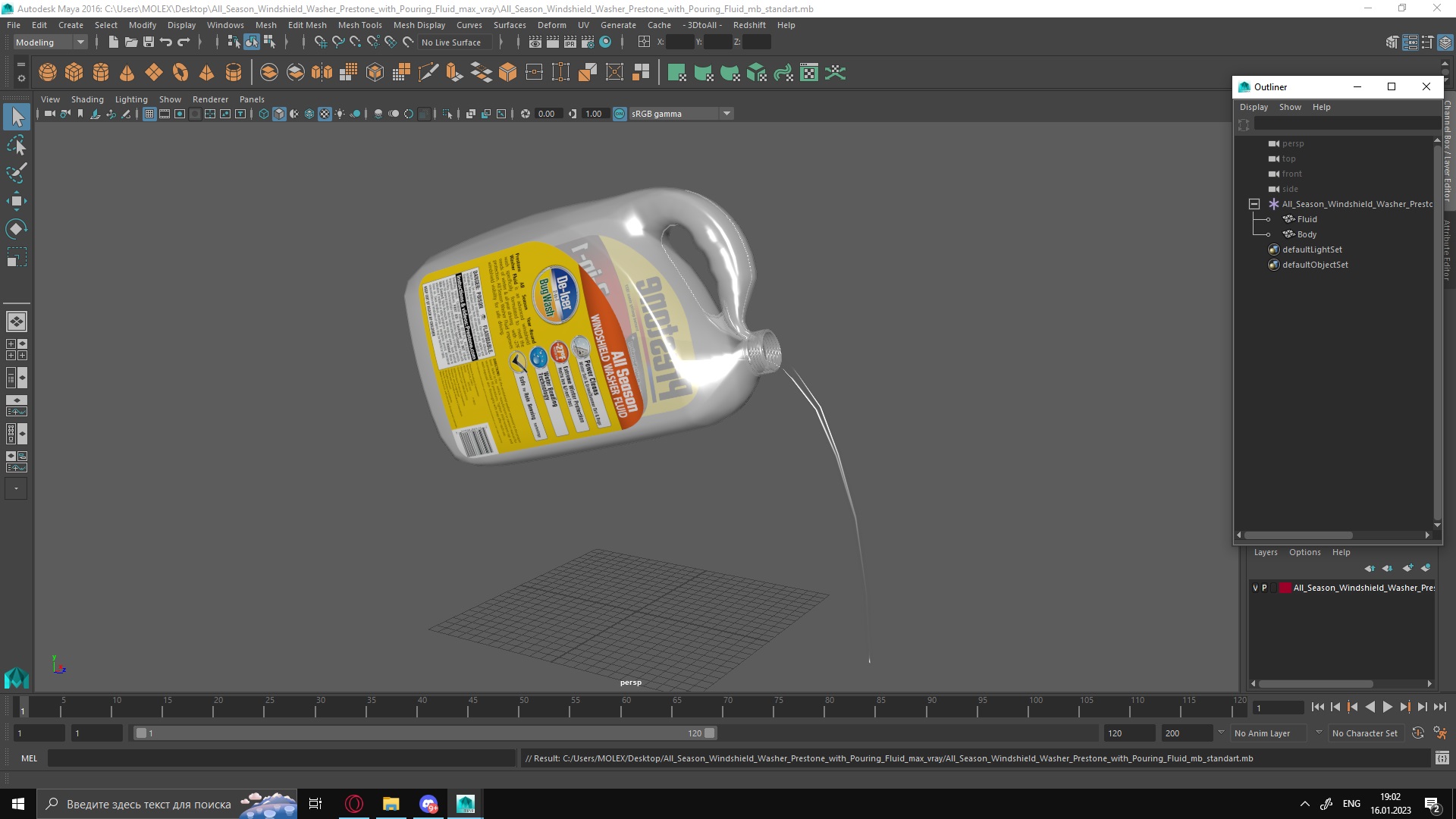1456x819 pixels.
Task: Click the All_Season layer color swatch
Action: (x=1285, y=588)
